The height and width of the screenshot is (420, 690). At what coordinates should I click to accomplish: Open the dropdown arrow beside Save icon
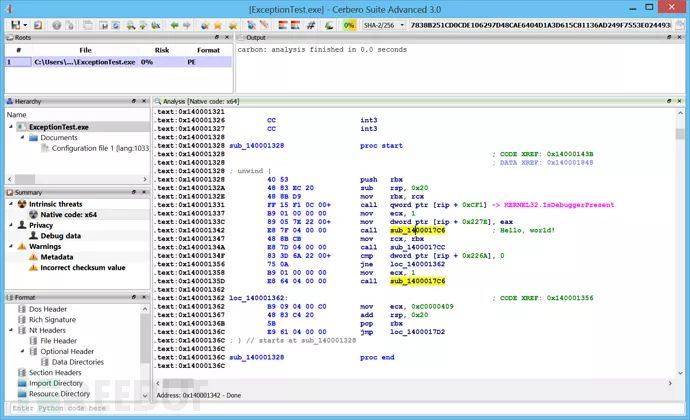[x=27, y=24]
